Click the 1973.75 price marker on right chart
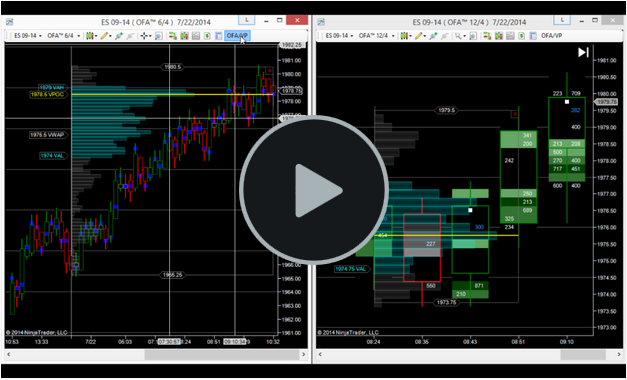Viewport: 627px width, 380px height. (447, 302)
